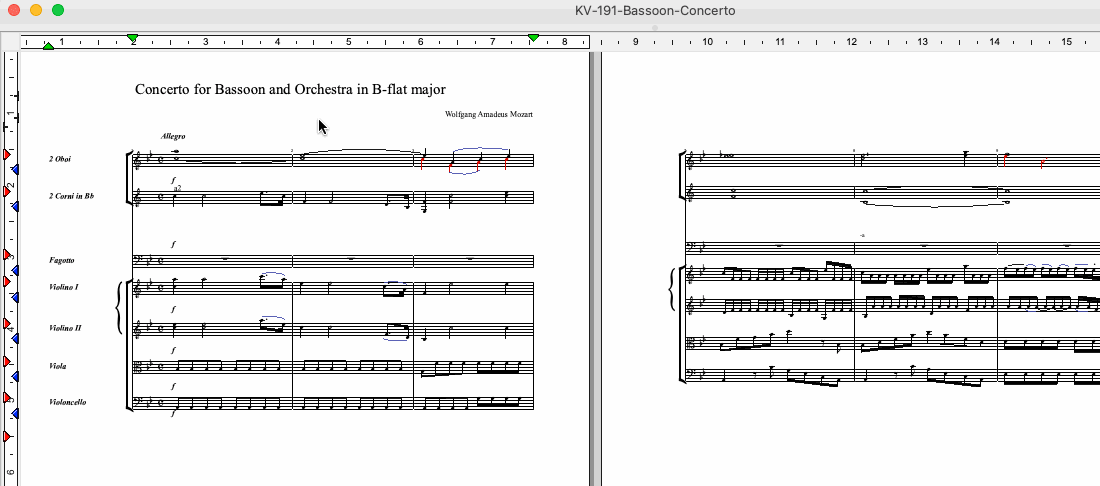1100x486 pixels.
Task: Click the 'Violoncello' staff name
Action: point(67,403)
